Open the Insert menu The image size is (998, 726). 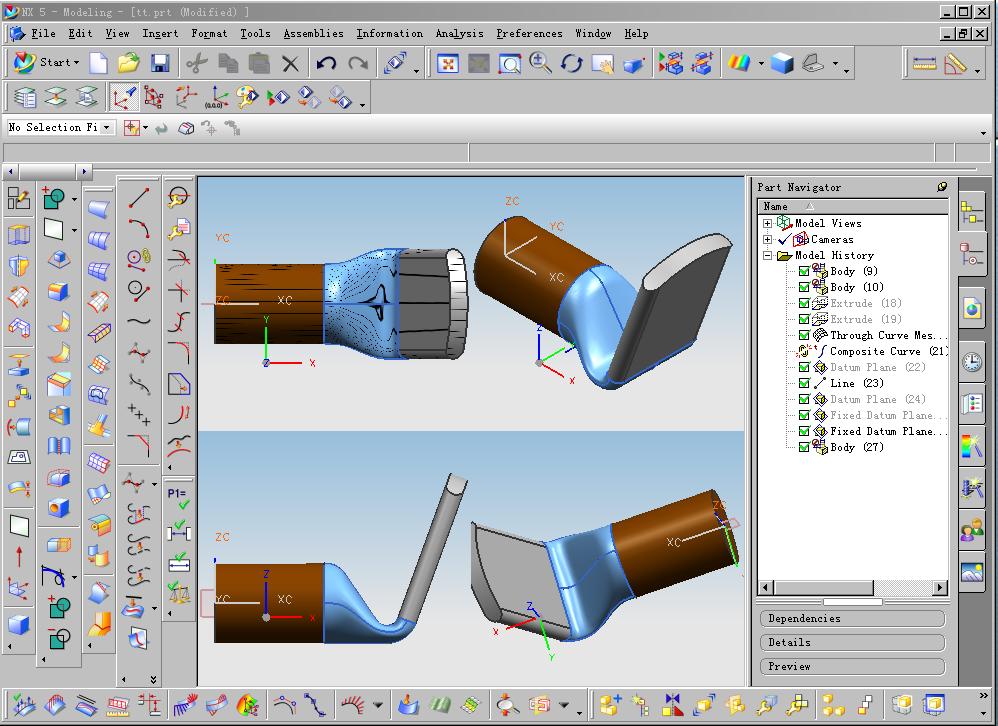click(x=160, y=33)
